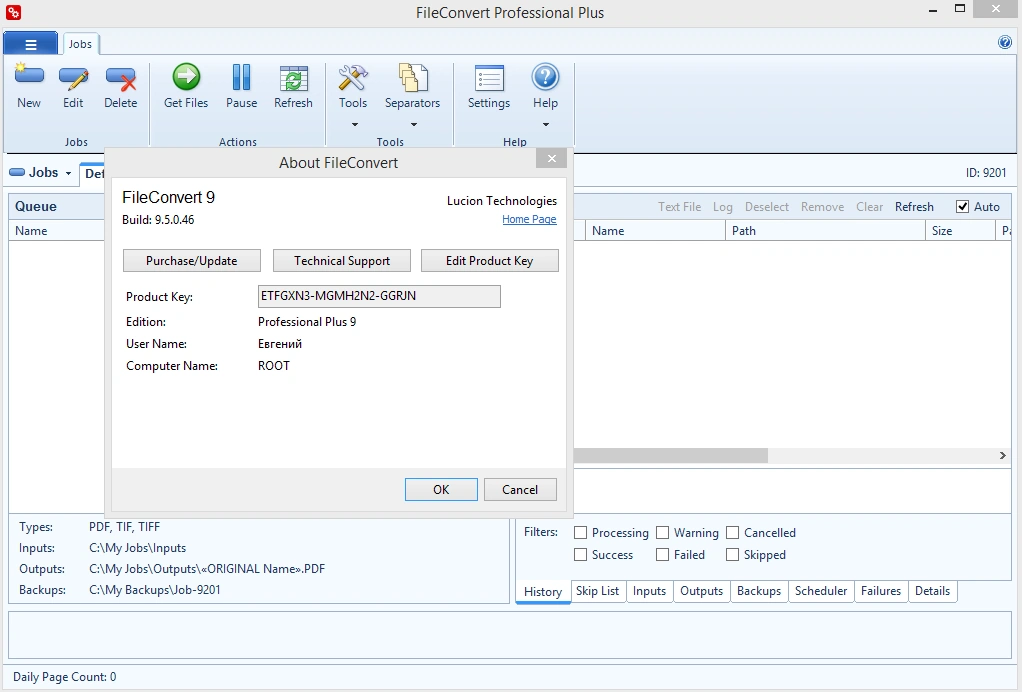
Task: Click the "ID: 9201" label
Action: 986,173
